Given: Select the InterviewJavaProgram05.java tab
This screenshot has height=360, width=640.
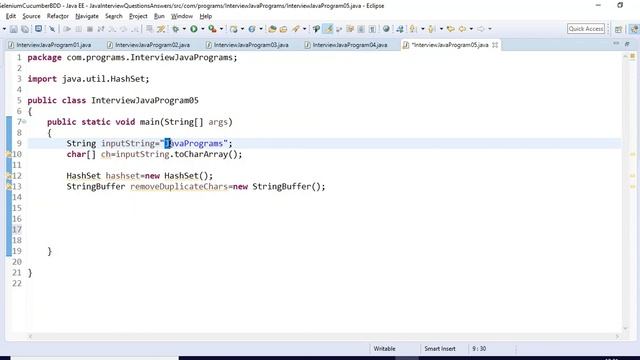Looking at the screenshot, I should (449, 45).
